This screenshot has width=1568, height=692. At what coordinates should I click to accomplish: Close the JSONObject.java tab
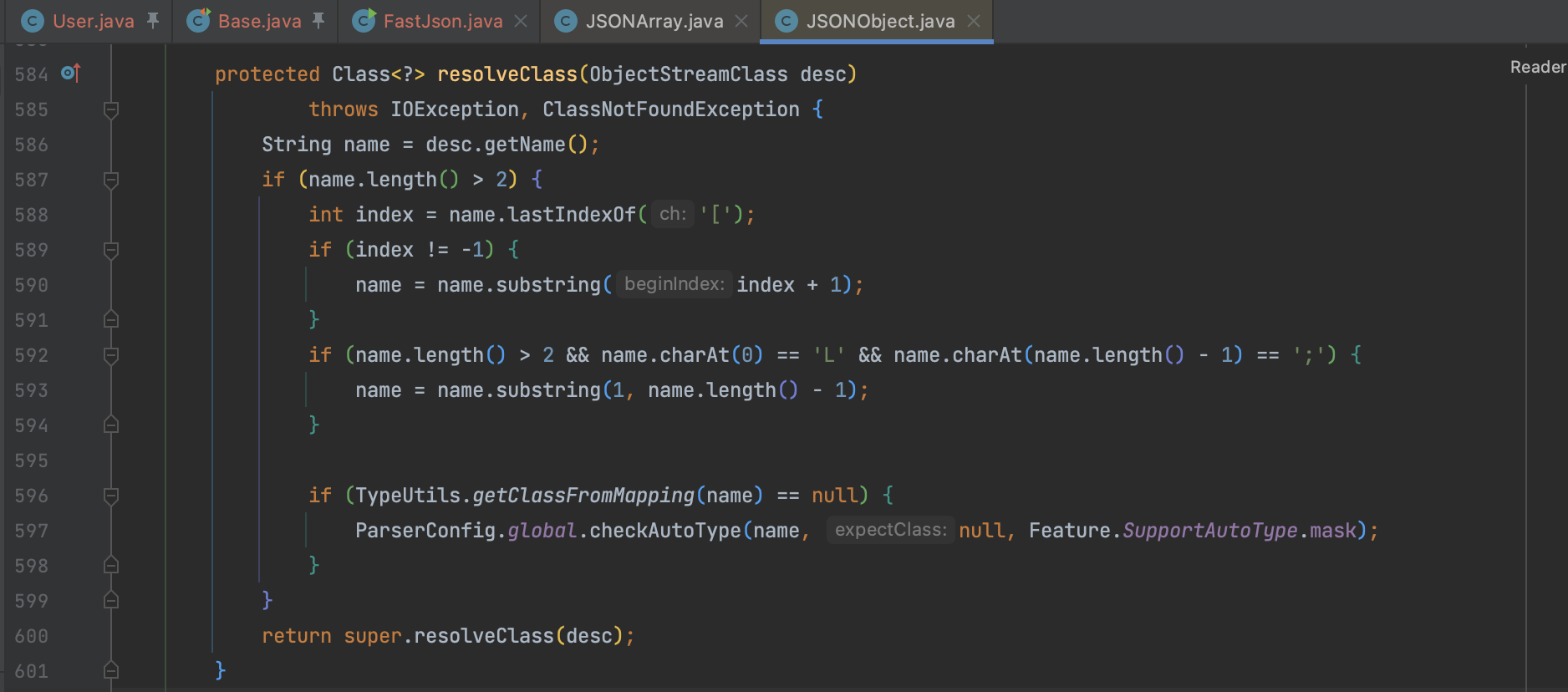(x=974, y=21)
